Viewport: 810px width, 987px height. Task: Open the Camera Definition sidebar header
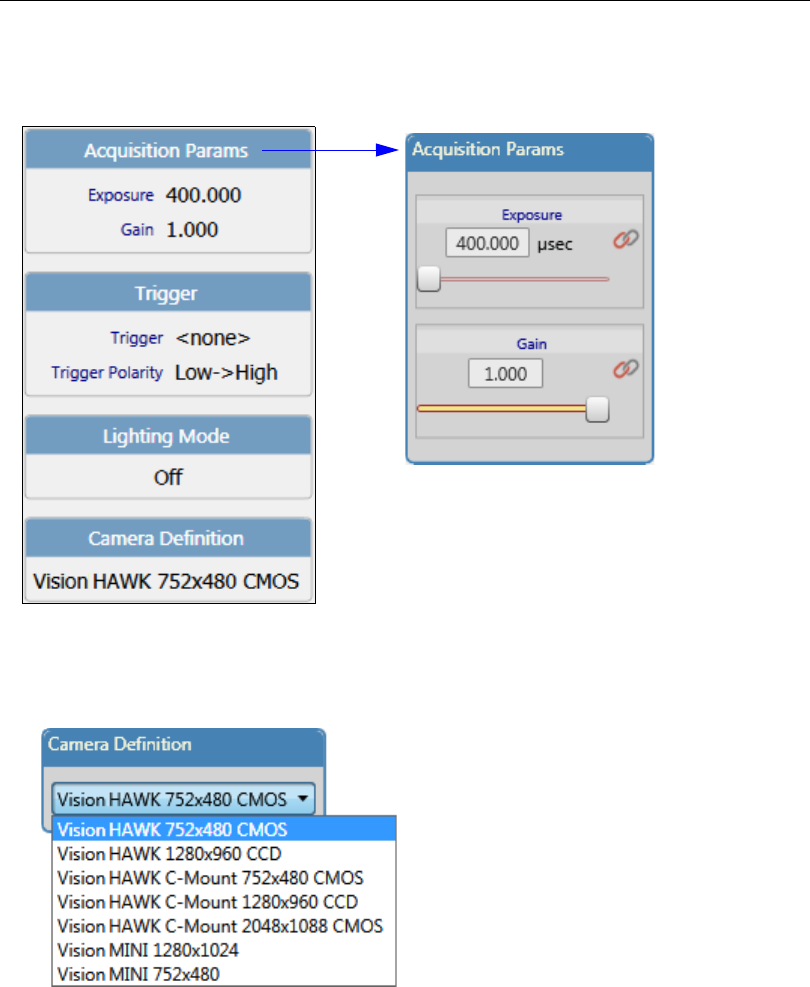[168, 538]
